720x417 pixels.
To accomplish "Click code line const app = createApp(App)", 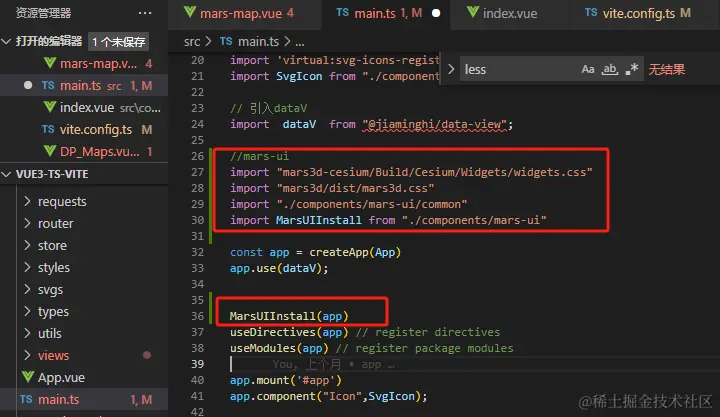I will coord(315,252).
